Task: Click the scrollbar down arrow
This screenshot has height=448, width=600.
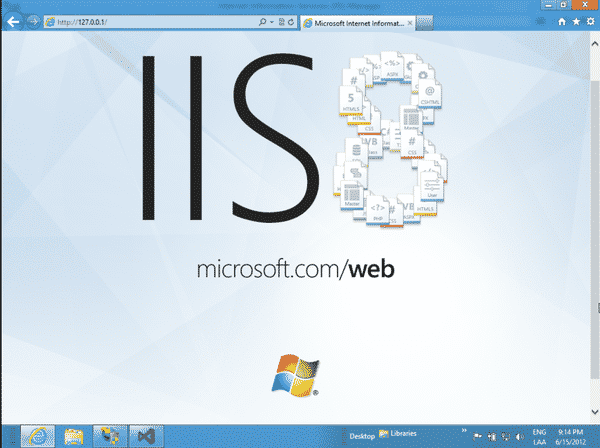Action: pyautogui.click(x=595, y=412)
